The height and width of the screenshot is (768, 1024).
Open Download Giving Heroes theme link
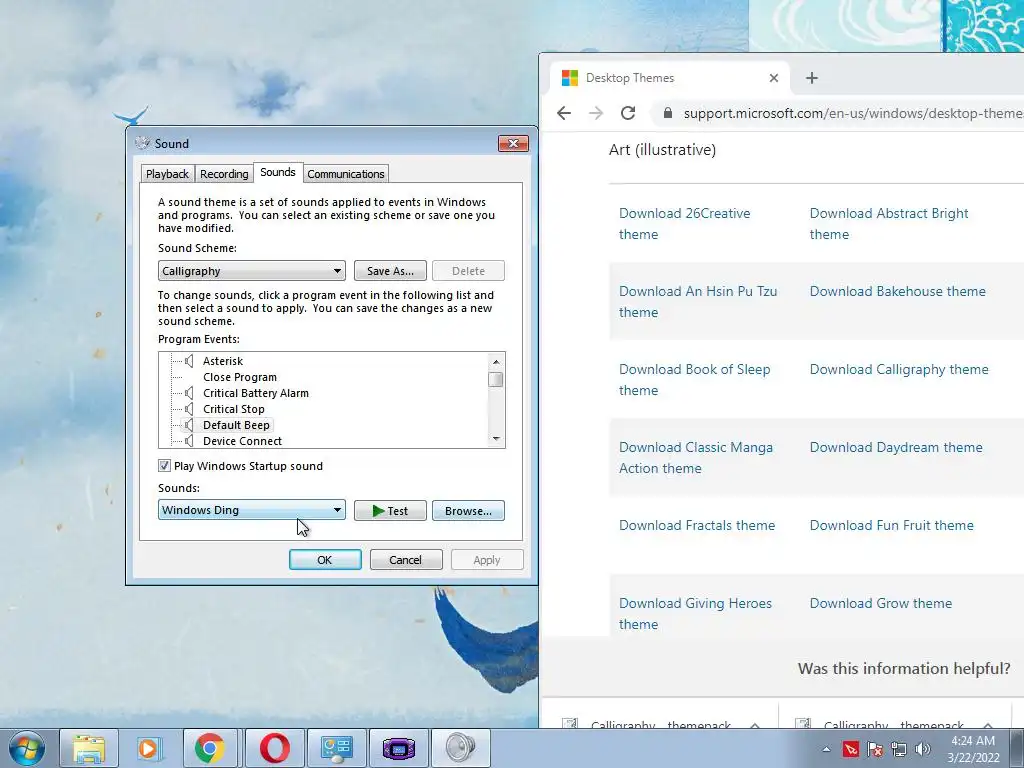point(695,613)
